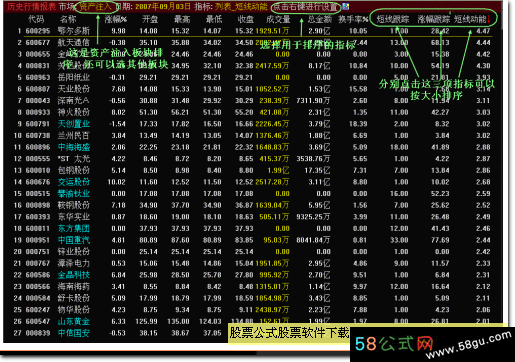This screenshot has height=362, width=515.
Task: Select stock row 鄂尔多斯 600295
Action: click(x=253, y=31)
